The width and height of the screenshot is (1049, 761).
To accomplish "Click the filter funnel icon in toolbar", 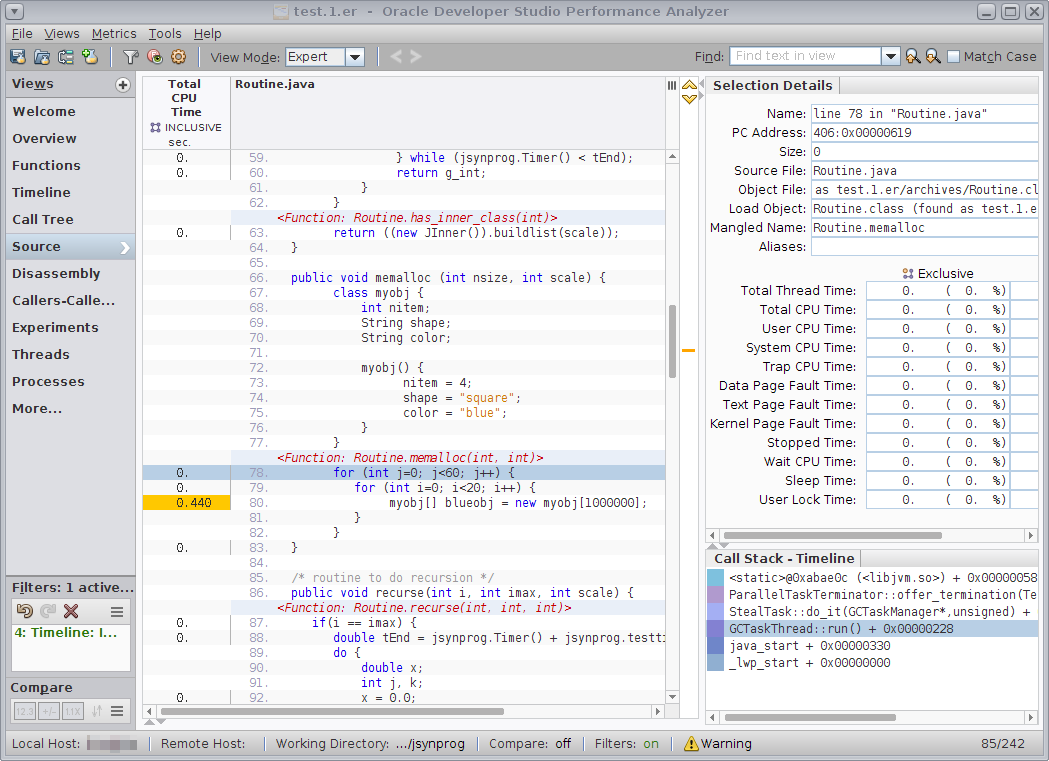I will click(130, 57).
